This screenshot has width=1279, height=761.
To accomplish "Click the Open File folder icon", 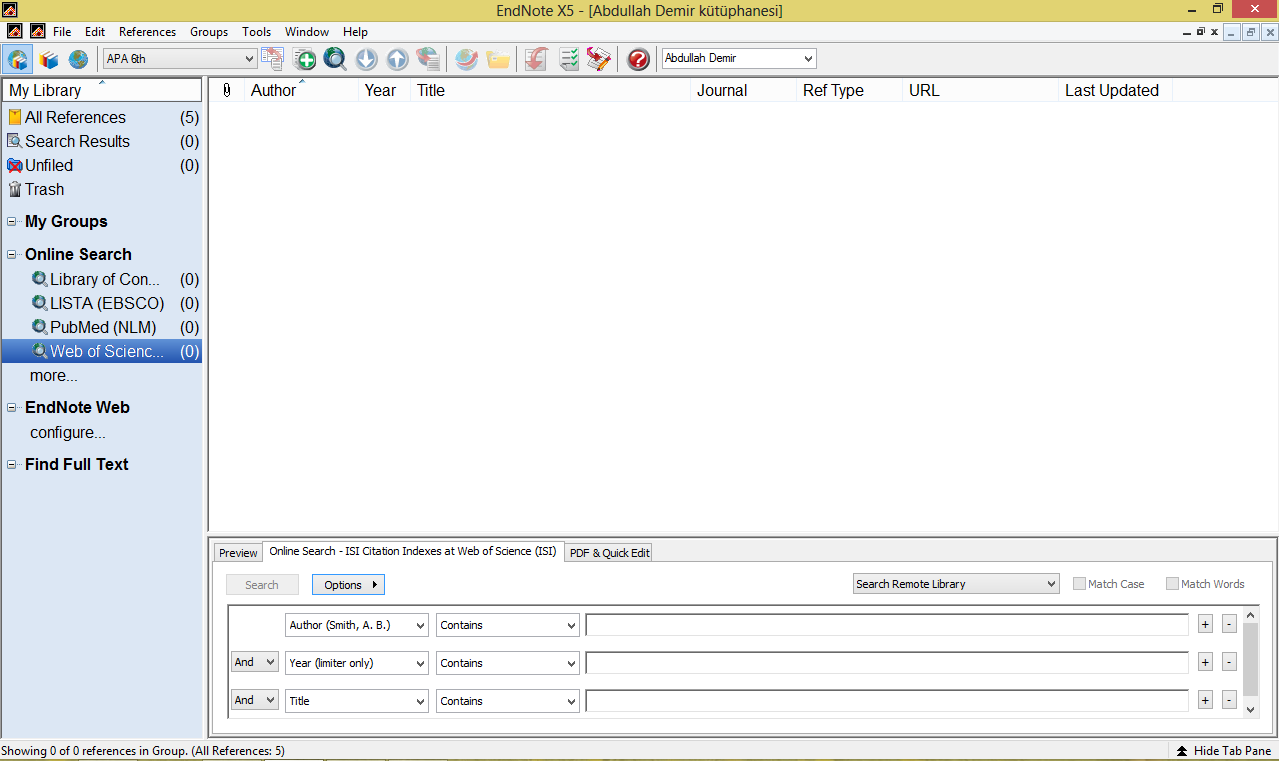I will point(498,59).
